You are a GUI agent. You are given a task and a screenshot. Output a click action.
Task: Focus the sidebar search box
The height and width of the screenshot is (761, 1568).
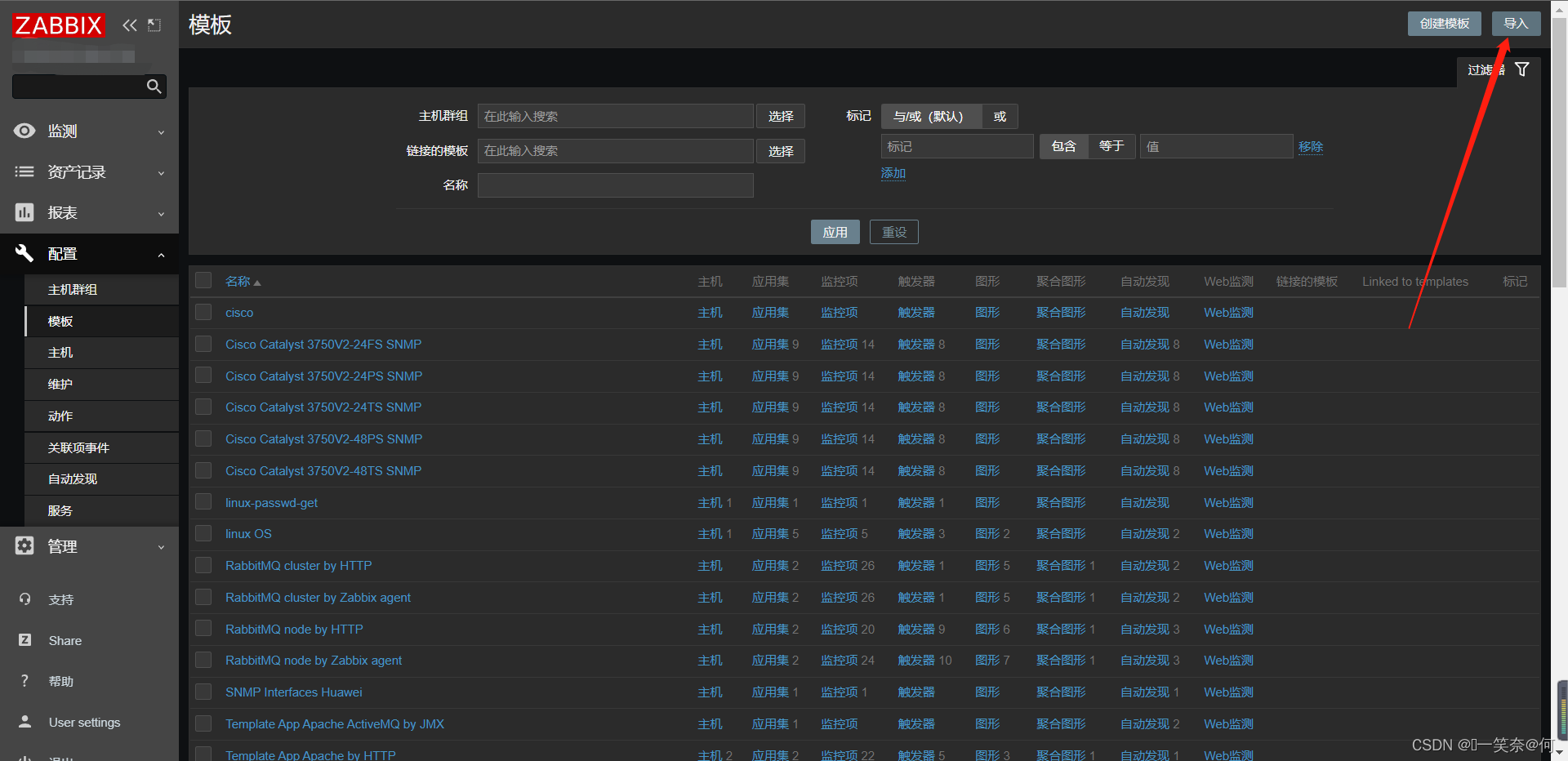tap(78, 87)
